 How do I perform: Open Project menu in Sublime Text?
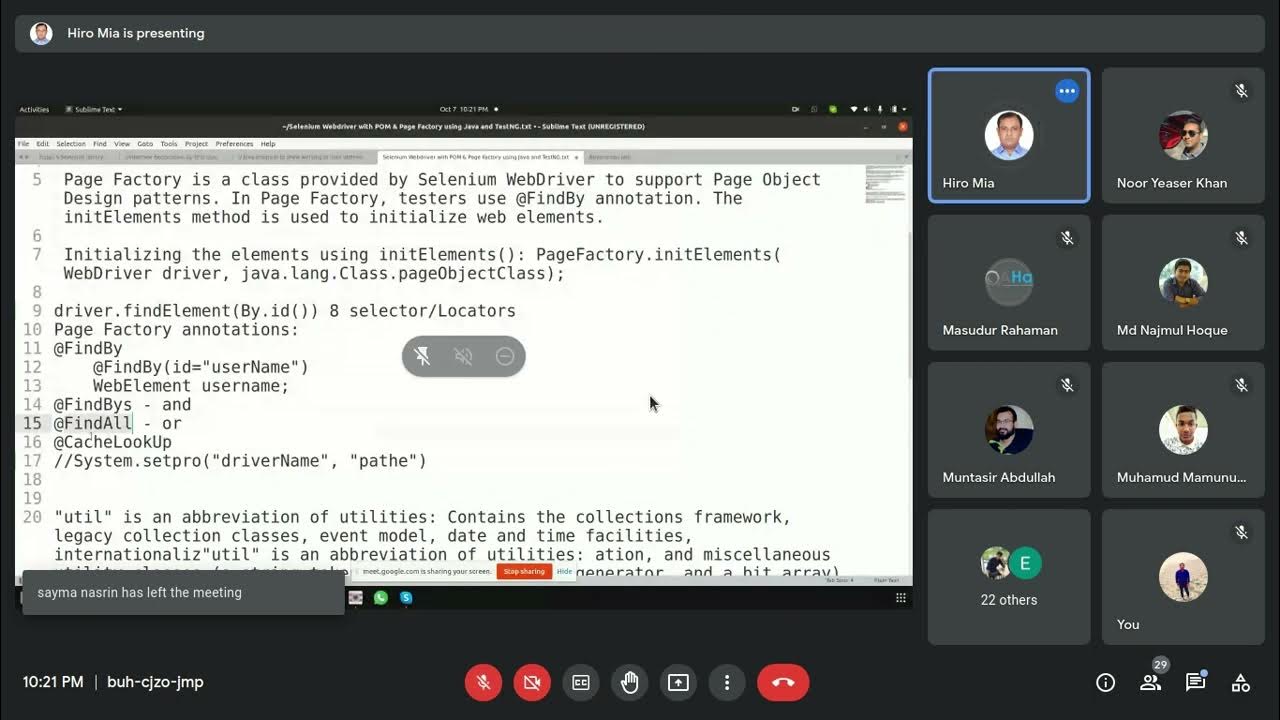tap(196, 144)
